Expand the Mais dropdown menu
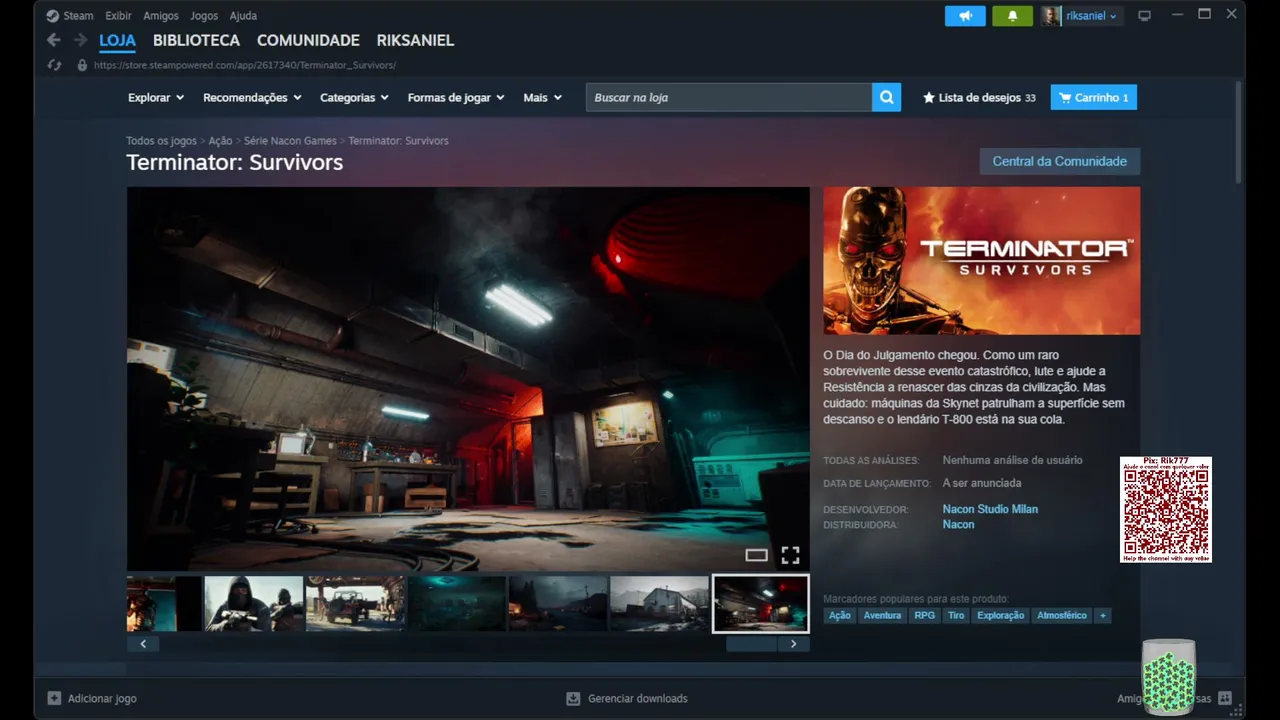This screenshot has width=1280, height=720. click(x=543, y=98)
